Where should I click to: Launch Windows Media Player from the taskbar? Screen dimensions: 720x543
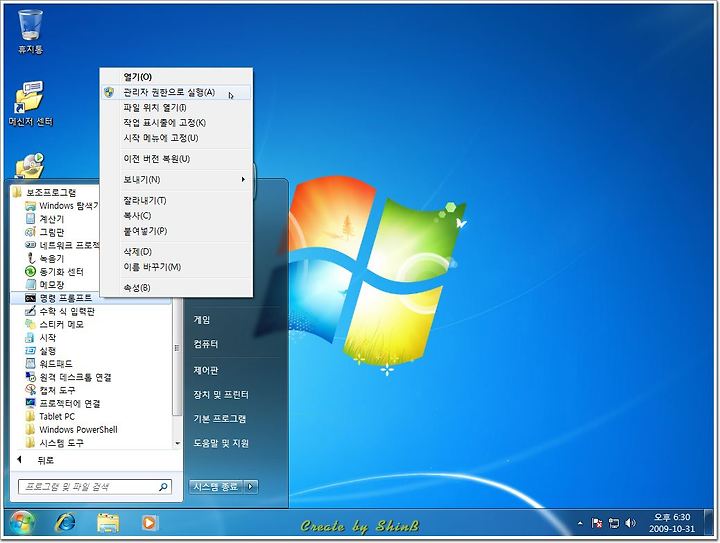[149, 523]
